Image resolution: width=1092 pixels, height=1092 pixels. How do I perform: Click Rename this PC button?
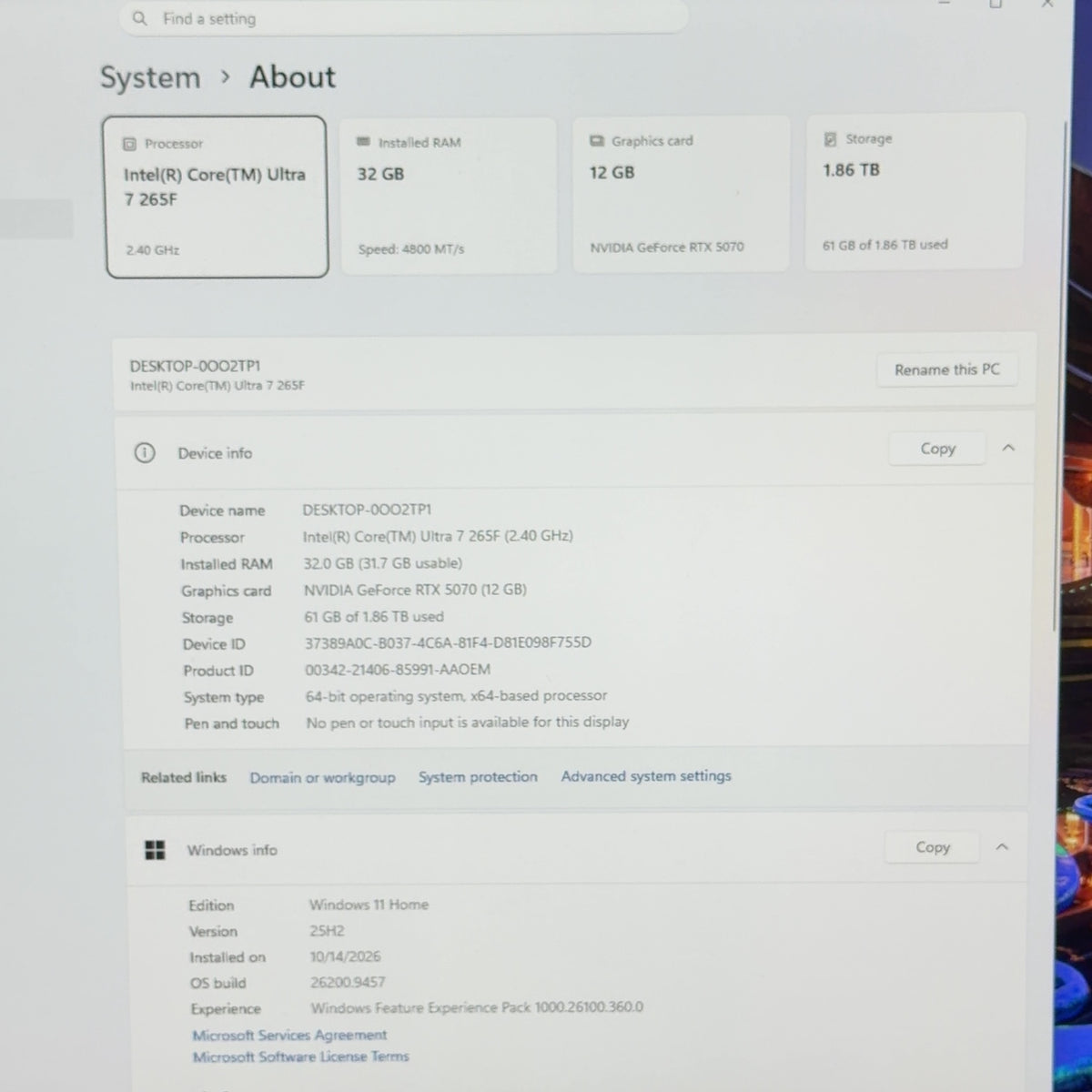[x=946, y=369]
